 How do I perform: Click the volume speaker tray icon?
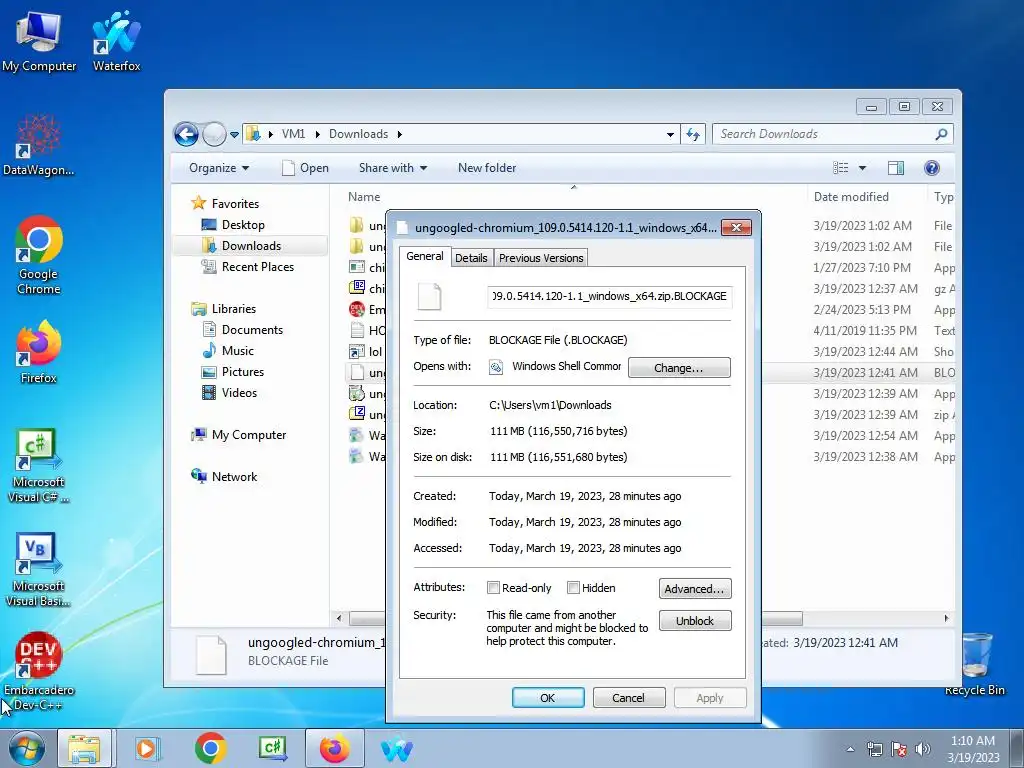[x=923, y=749]
